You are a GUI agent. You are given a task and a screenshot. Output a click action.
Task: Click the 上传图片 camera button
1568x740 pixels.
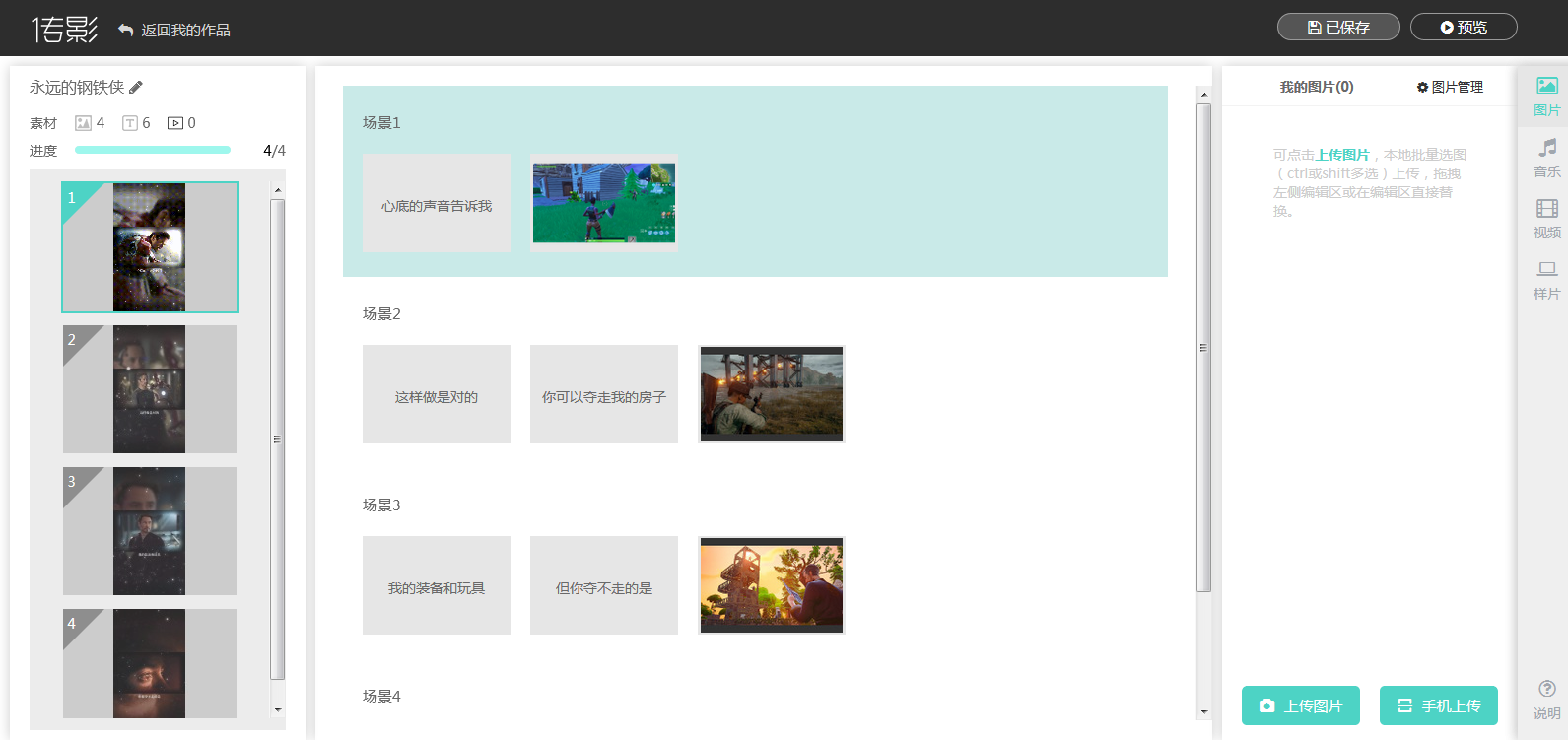1301,706
